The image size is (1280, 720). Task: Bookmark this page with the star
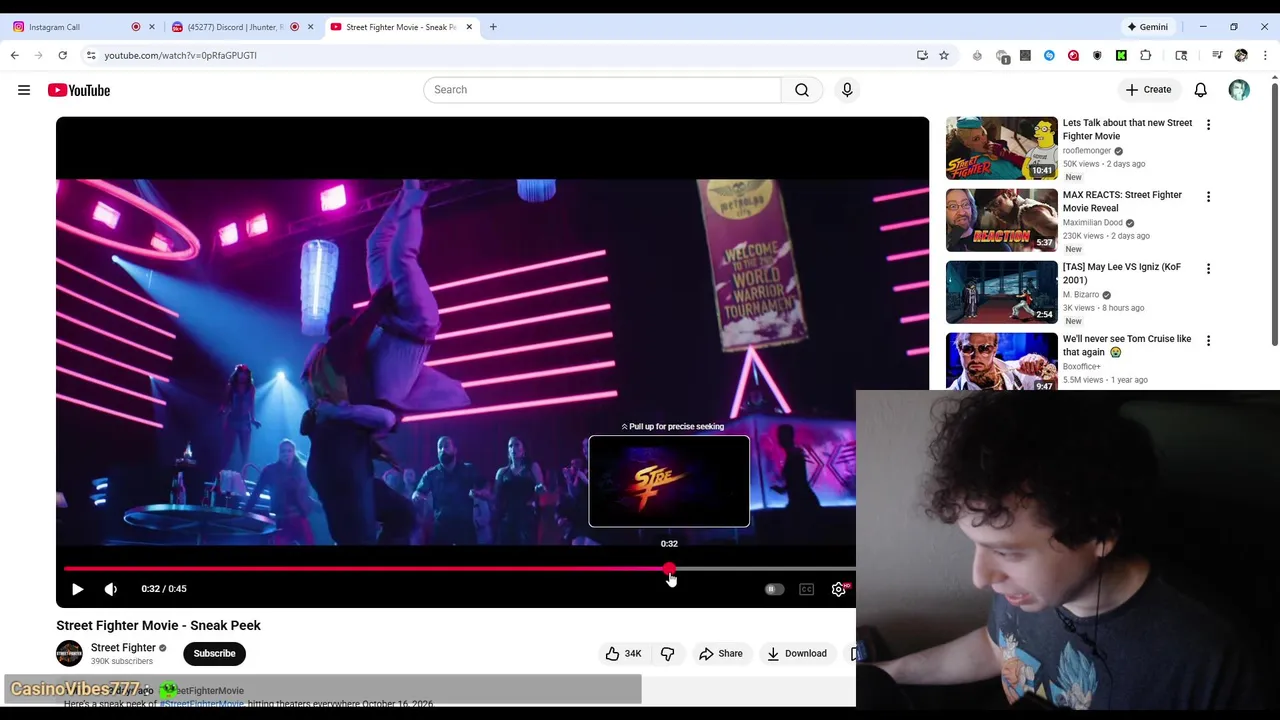944,55
